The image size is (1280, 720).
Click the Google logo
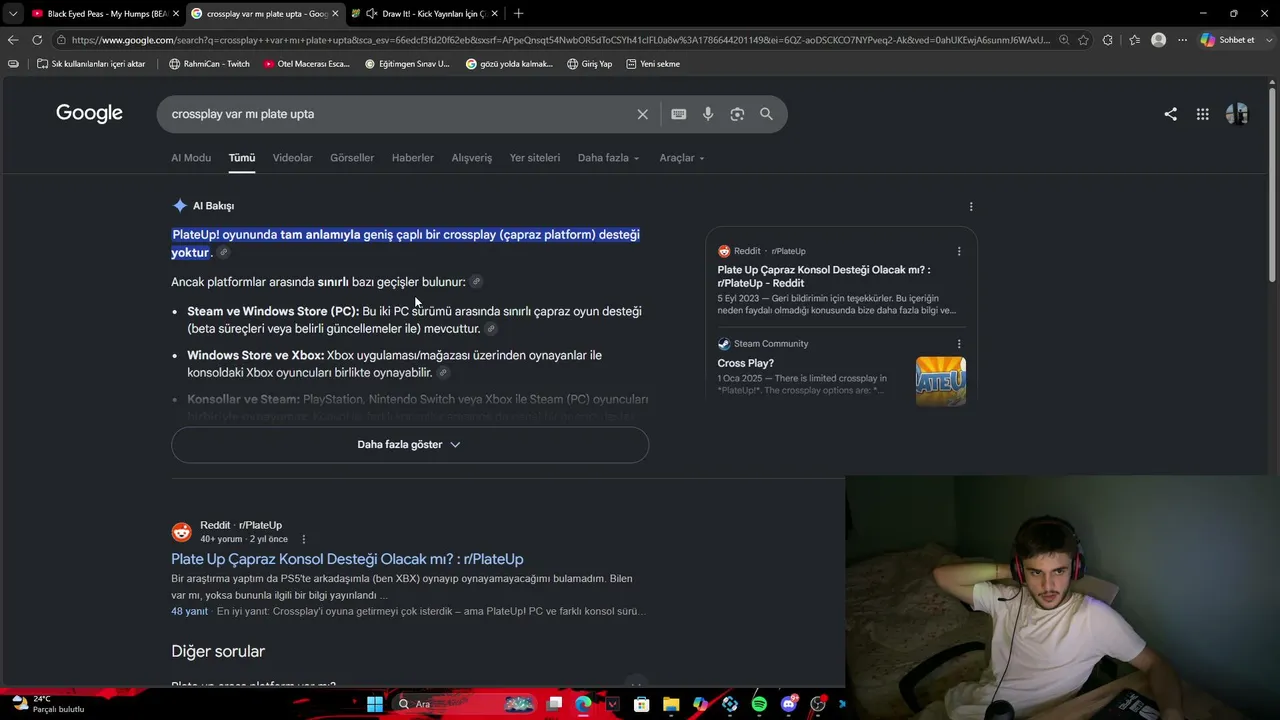click(x=89, y=114)
